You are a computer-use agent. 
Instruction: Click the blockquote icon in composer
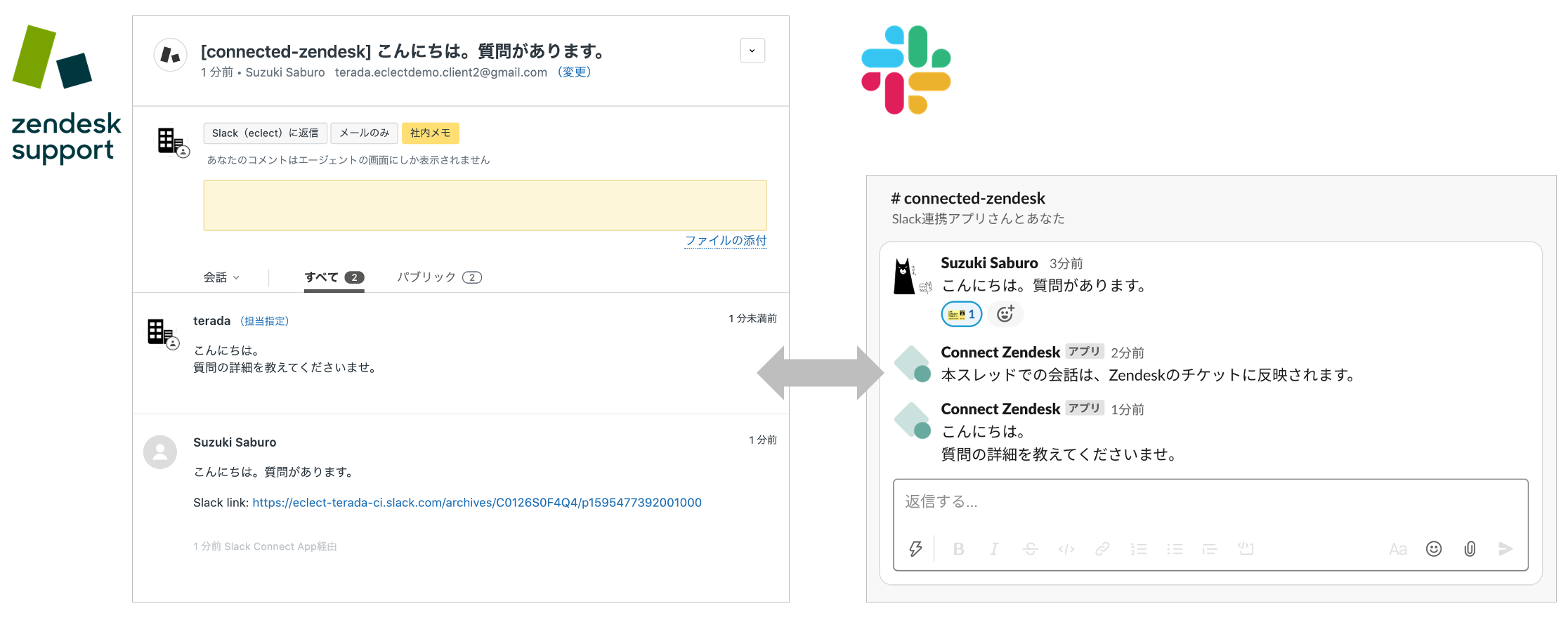click(x=1210, y=549)
